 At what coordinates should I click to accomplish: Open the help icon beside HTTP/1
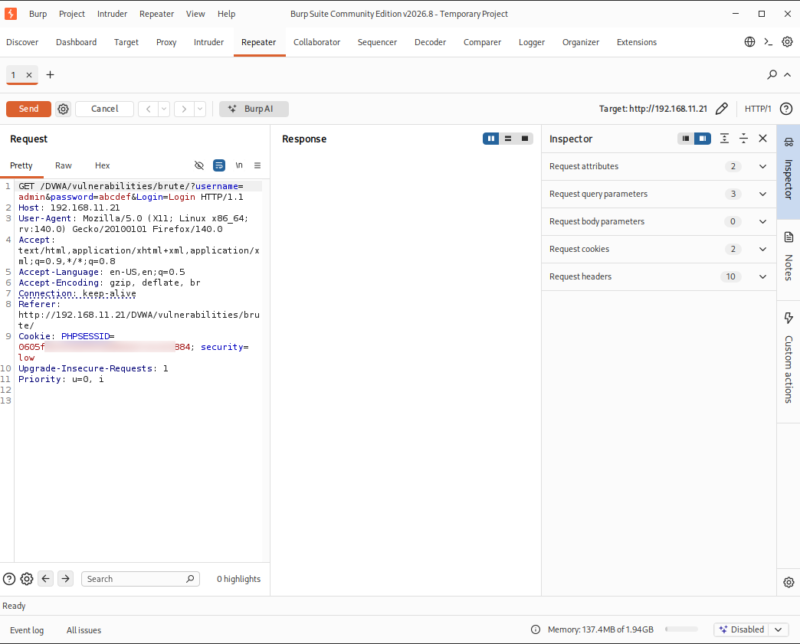[786, 109]
